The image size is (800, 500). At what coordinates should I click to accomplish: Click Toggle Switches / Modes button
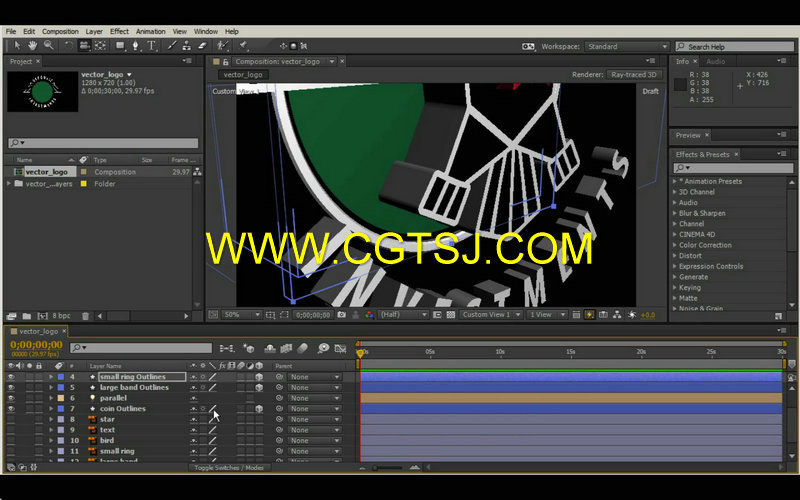coord(229,468)
